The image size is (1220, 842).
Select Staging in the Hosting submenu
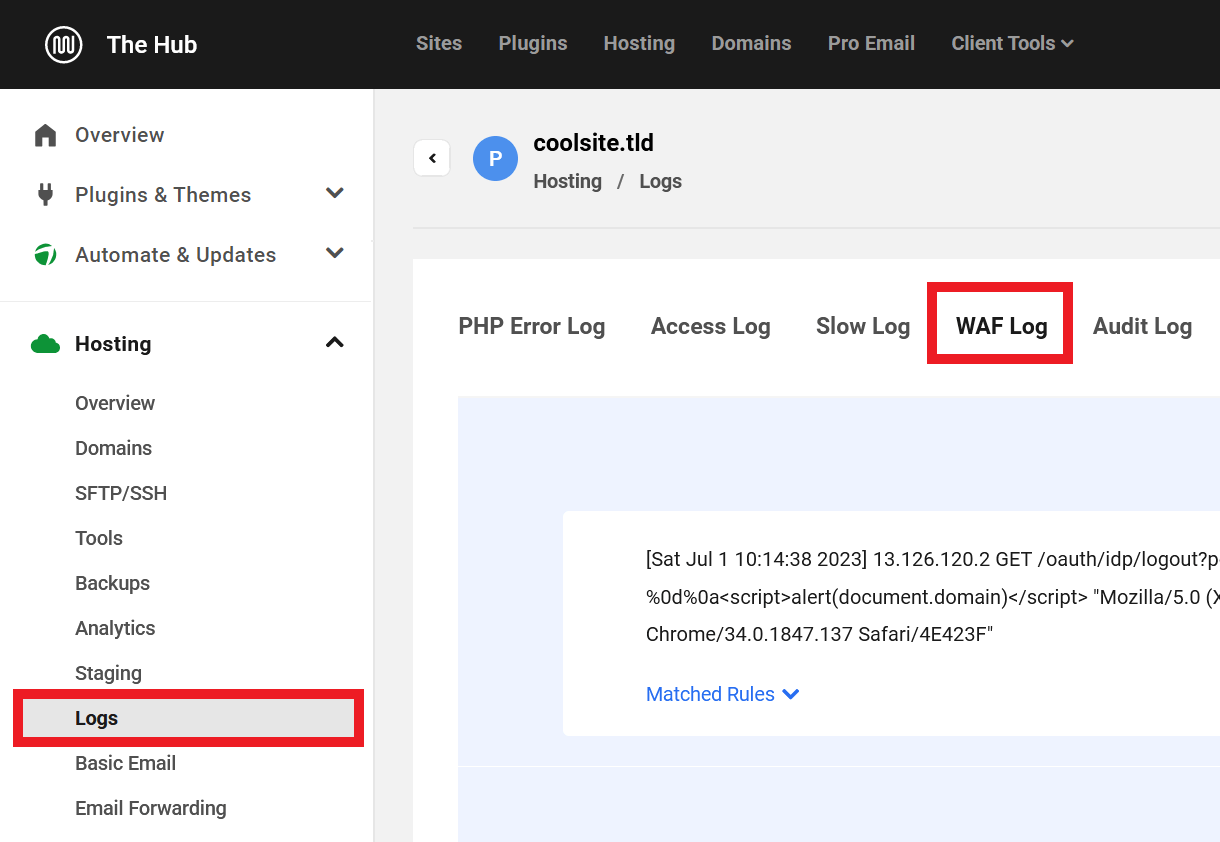(x=108, y=673)
